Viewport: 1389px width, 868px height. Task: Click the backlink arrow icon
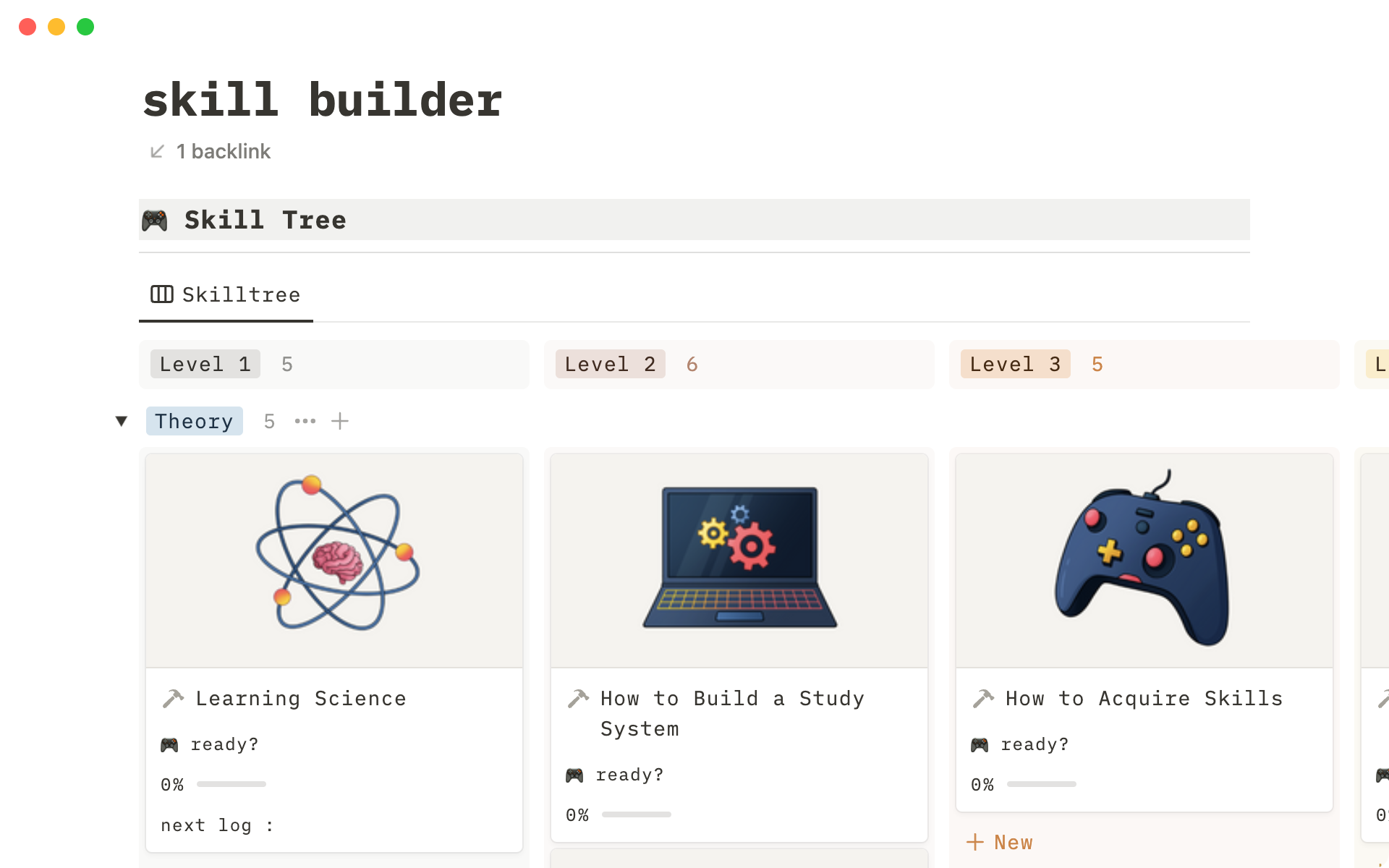point(157,151)
